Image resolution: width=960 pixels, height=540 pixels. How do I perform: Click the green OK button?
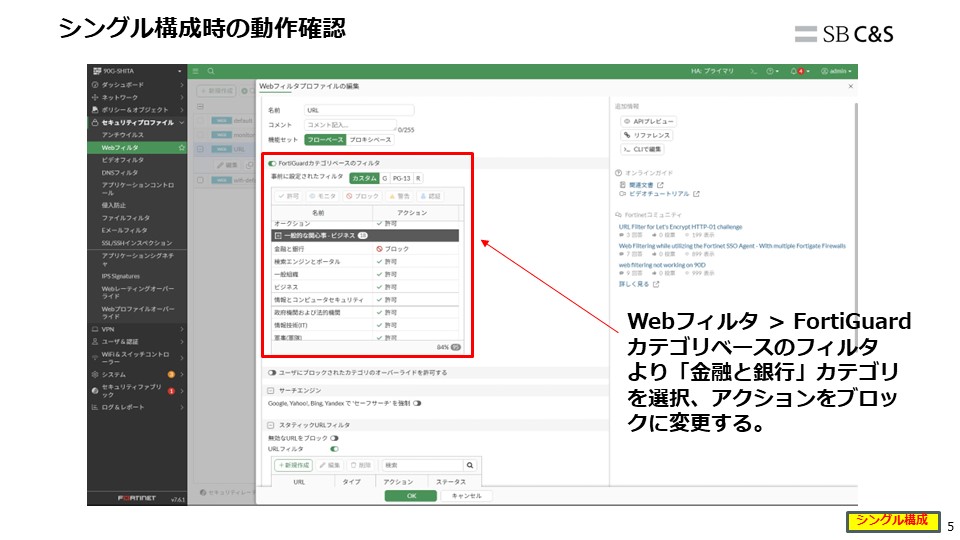[x=412, y=495]
